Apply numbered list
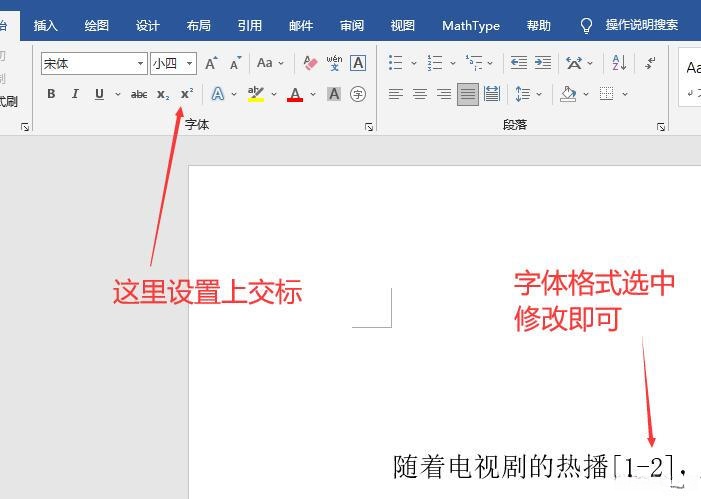701x499 pixels. pyautogui.click(x=435, y=63)
